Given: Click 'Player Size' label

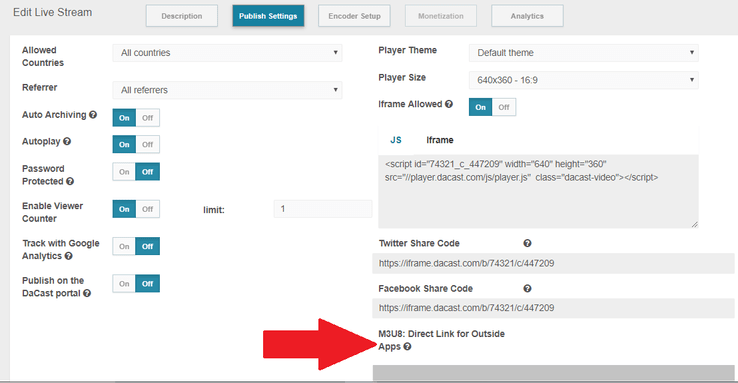Looking at the screenshot, I should 402,77.
